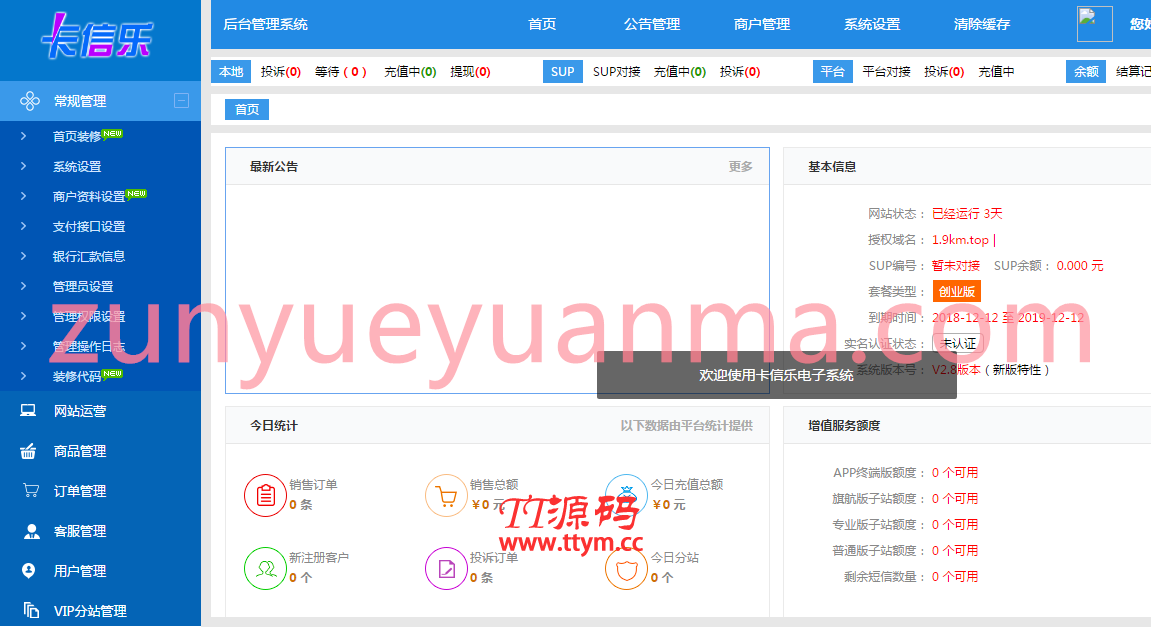Expand the 首页装修 submenu arrow
Screen dimensions: 1151x627
(23, 136)
